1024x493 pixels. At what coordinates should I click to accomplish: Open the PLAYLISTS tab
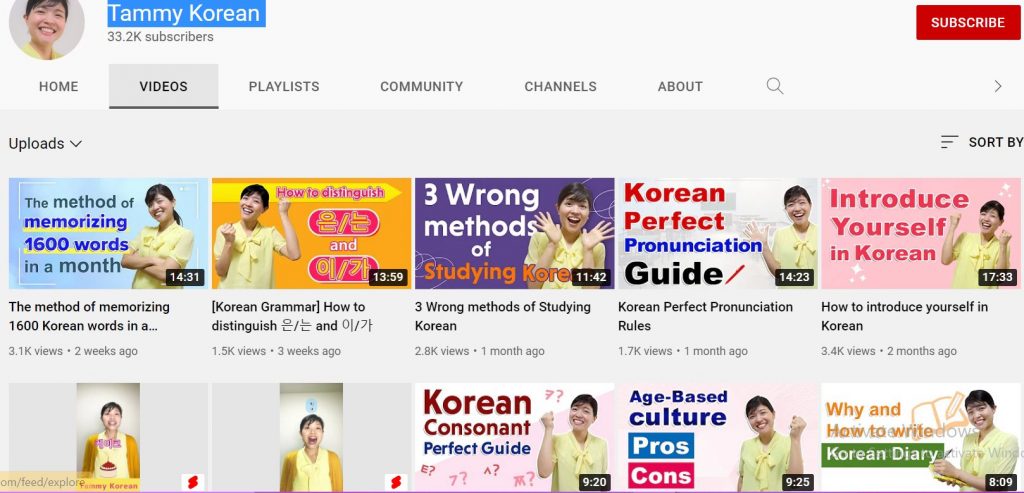[x=284, y=86]
